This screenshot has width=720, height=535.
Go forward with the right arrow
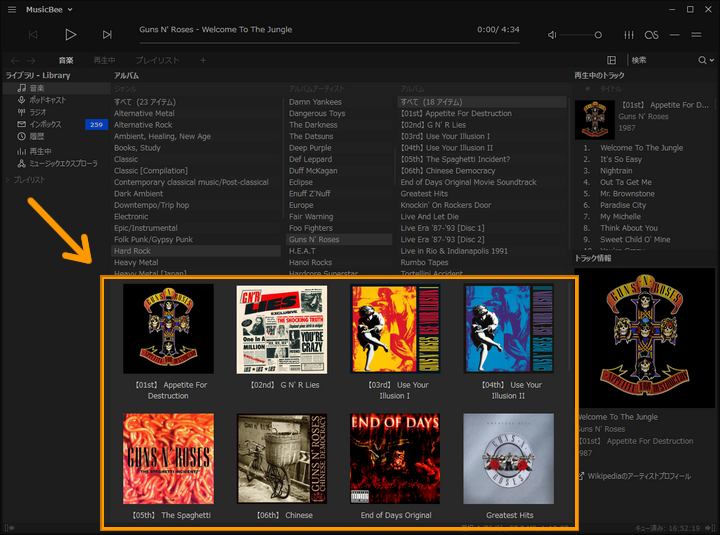tap(31, 61)
